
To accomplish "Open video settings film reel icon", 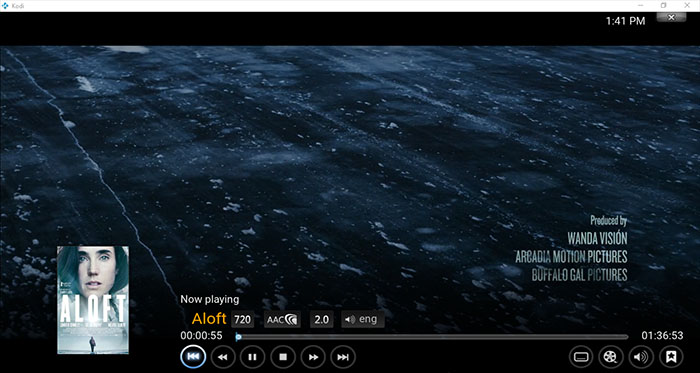I will 611,357.
